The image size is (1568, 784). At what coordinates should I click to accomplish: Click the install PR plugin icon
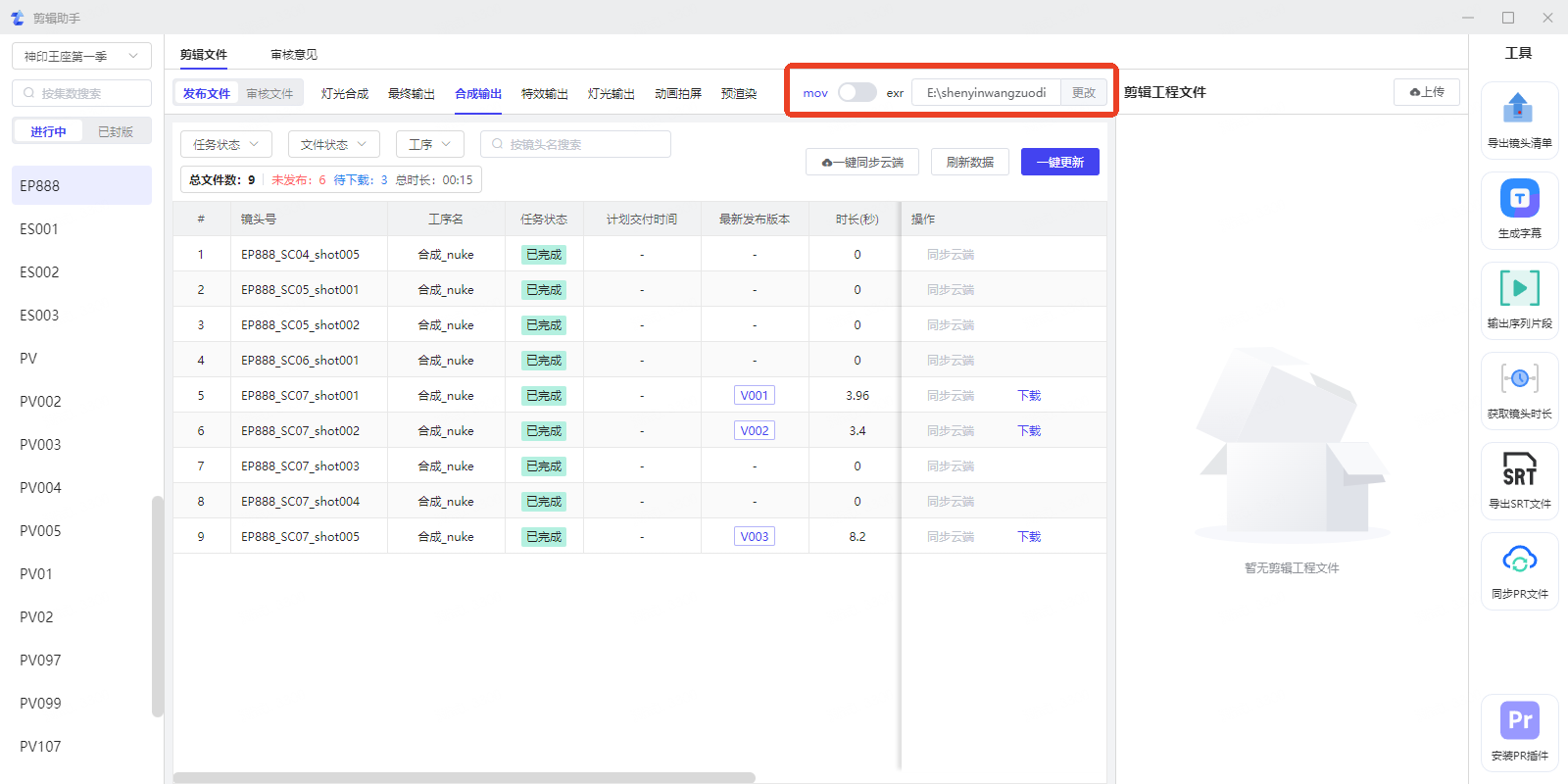1519,721
